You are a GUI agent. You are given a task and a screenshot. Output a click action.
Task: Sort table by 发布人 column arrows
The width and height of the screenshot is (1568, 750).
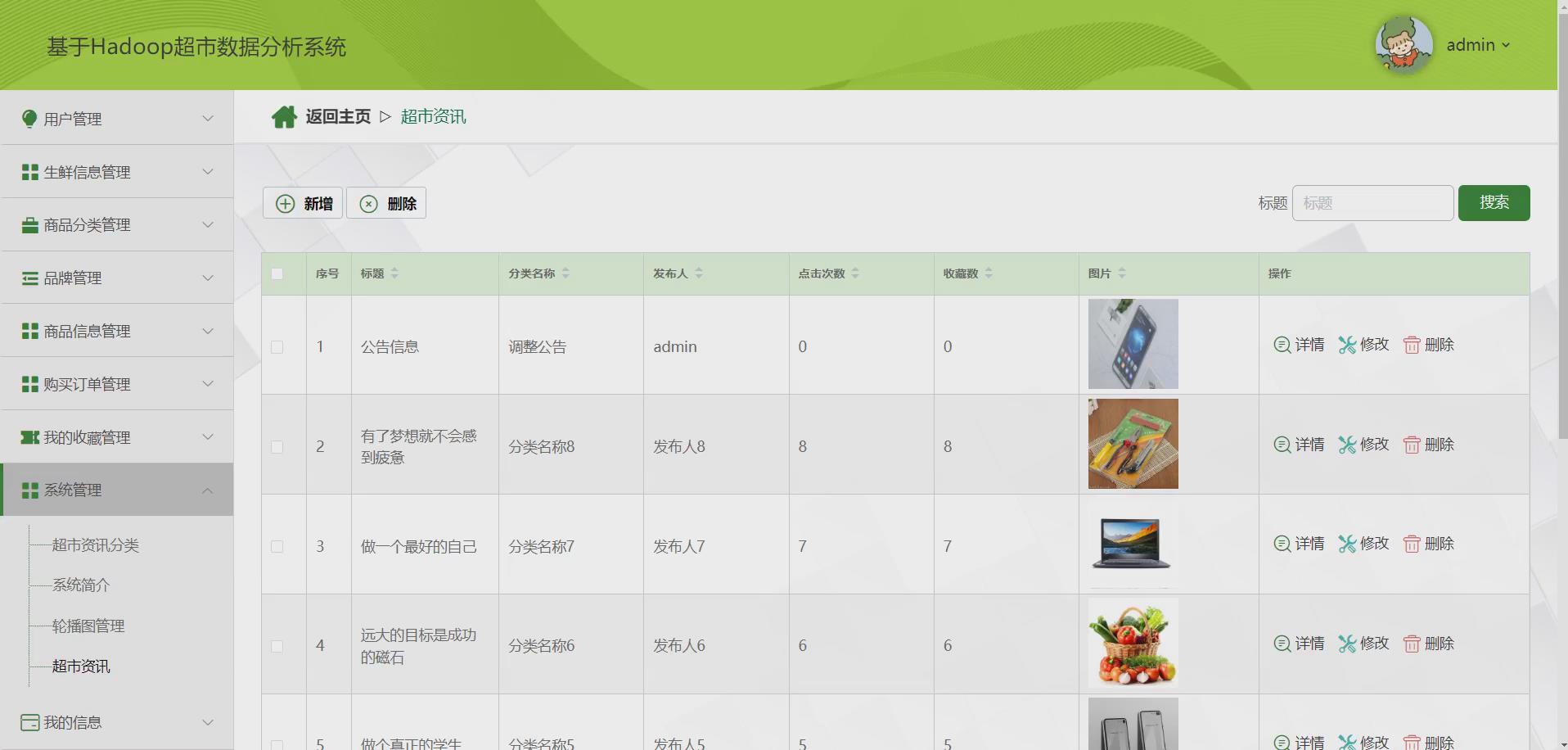coord(699,273)
